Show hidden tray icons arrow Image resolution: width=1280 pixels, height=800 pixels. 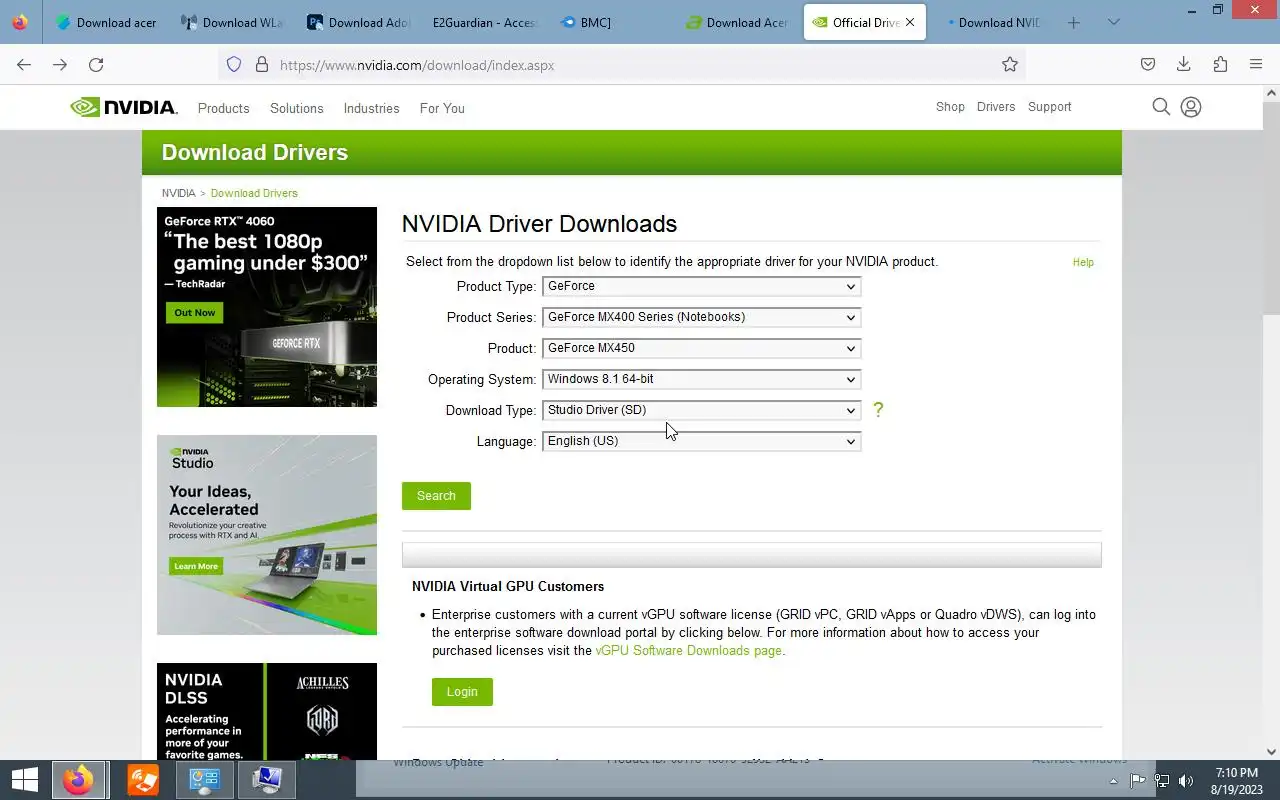[x=1114, y=781]
